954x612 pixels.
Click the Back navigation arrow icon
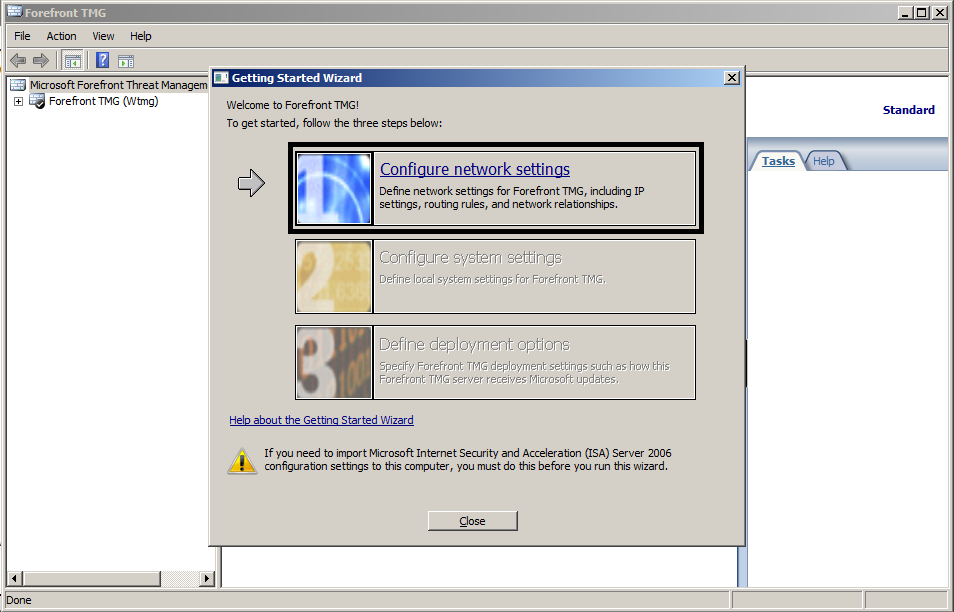pos(17,60)
